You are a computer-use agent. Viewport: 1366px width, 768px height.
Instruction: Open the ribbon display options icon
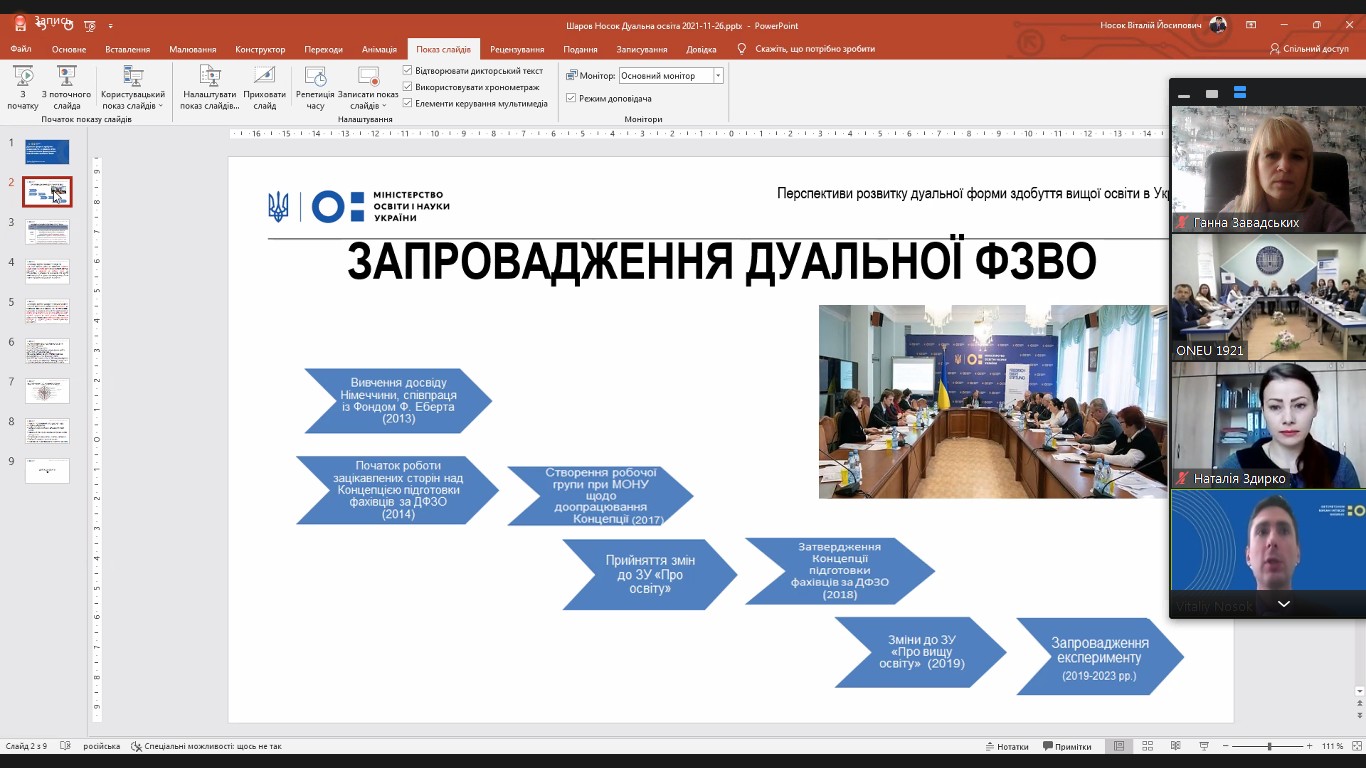coord(1250,25)
